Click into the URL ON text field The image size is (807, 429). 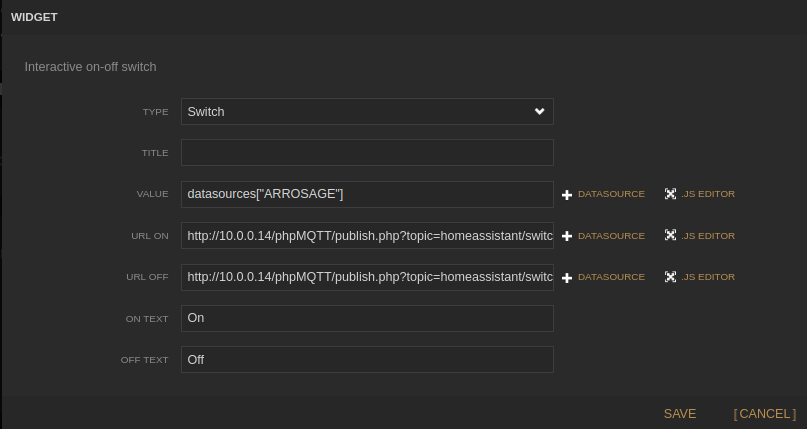pyautogui.click(x=367, y=236)
